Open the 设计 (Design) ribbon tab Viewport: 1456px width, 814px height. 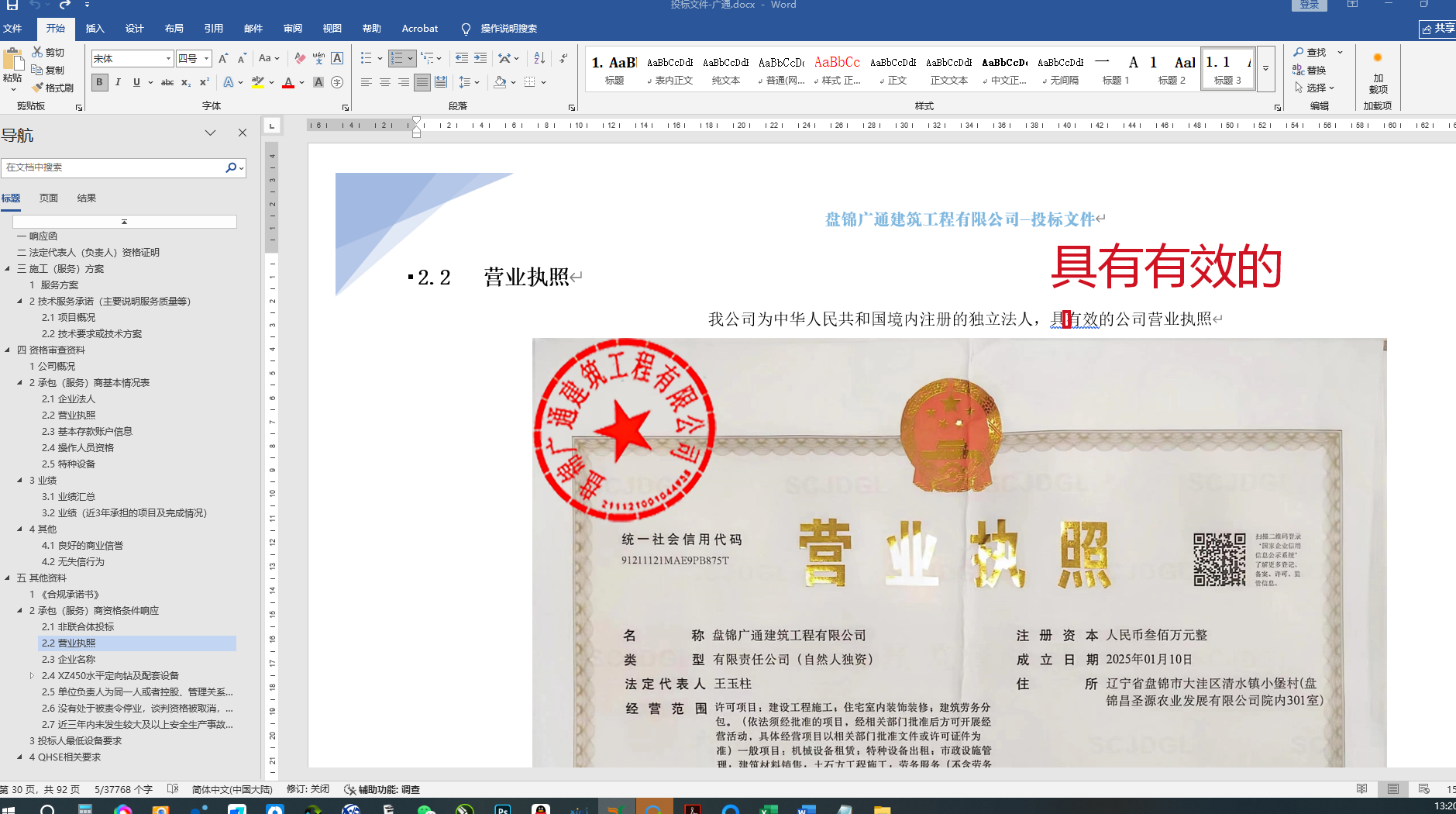pyautogui.click(x=134, y=29)
